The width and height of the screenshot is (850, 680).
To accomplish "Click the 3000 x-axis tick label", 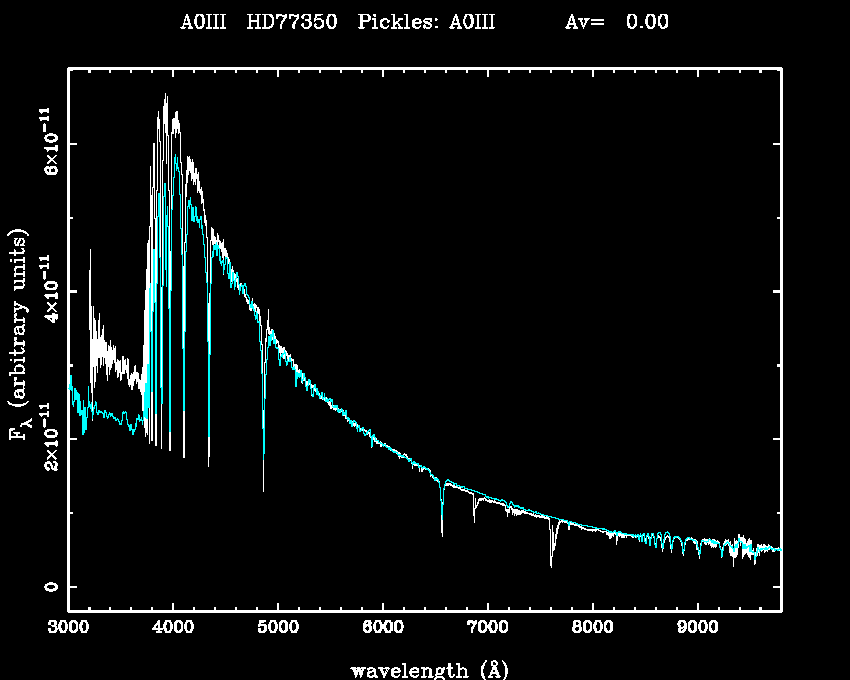I will pos(68,628).
